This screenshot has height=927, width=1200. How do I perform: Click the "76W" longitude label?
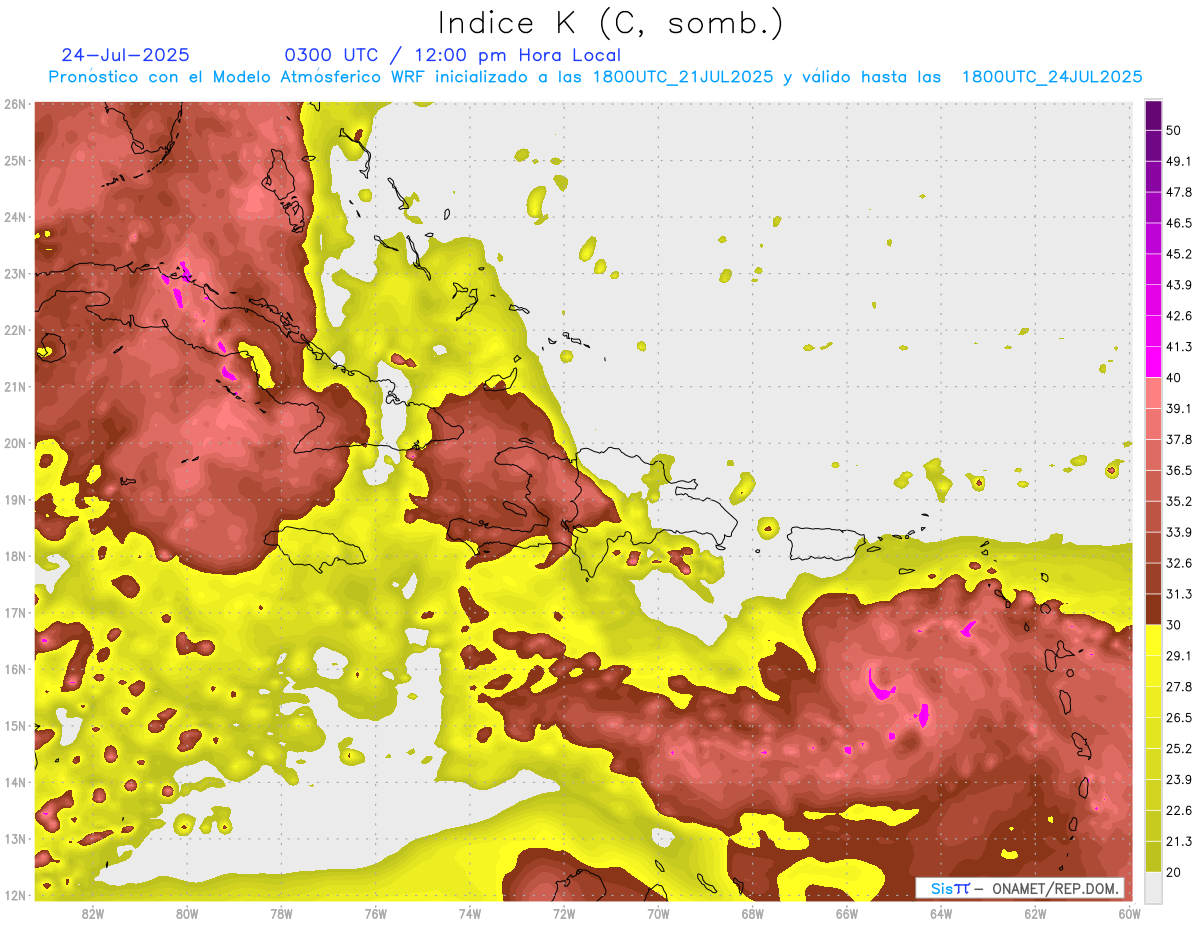375,914
